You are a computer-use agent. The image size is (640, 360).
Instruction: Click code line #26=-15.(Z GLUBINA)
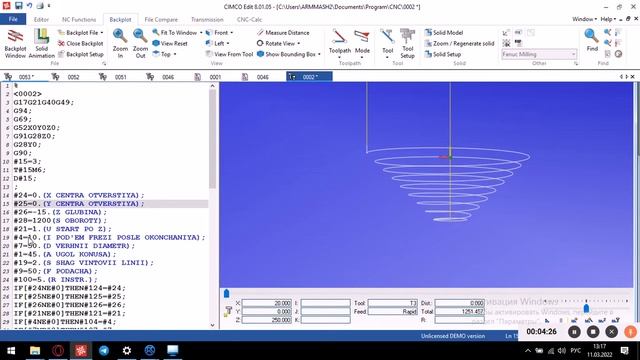(60, 212)
